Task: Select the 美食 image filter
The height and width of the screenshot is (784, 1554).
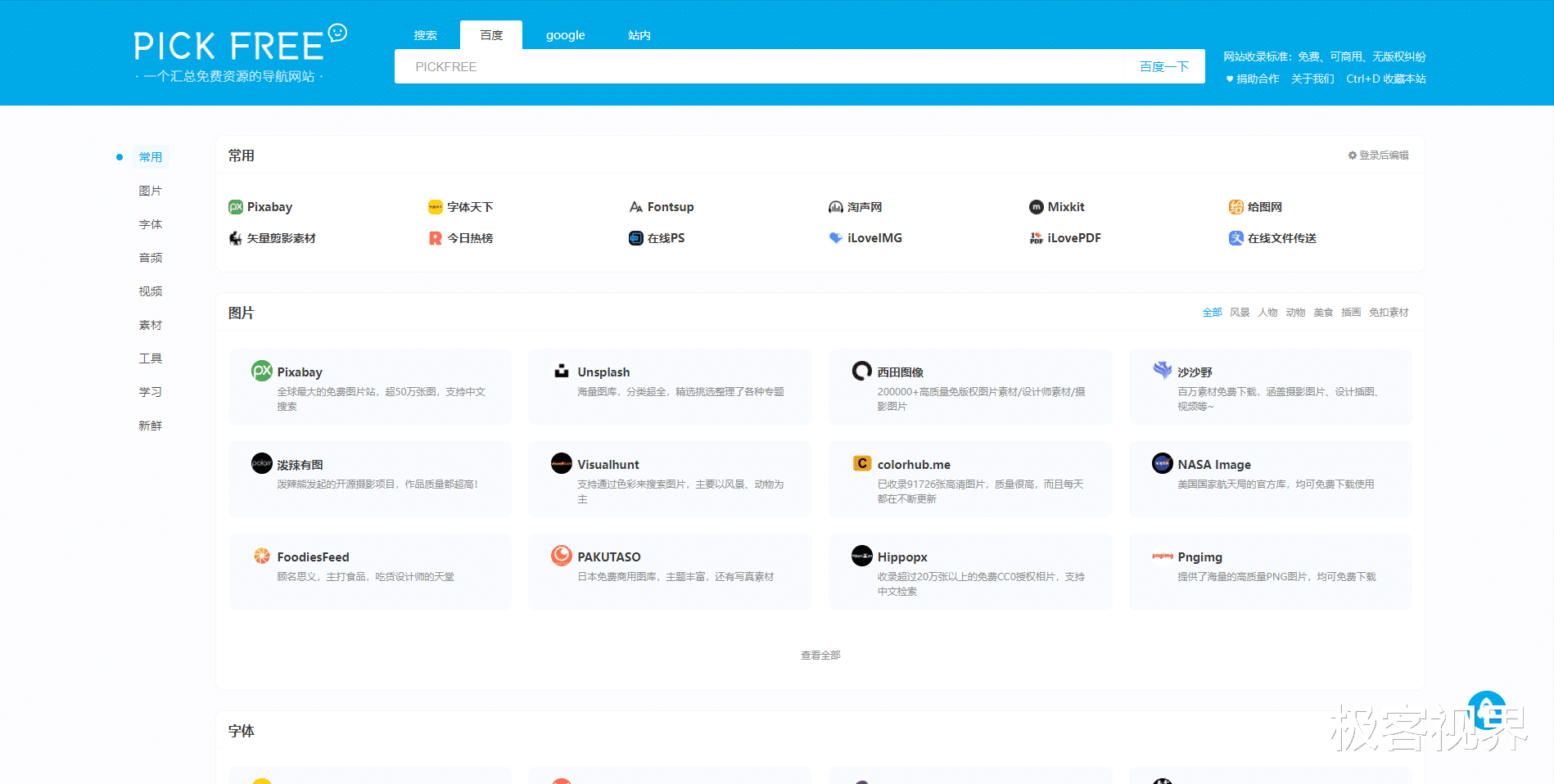Action: point(1322,312)
